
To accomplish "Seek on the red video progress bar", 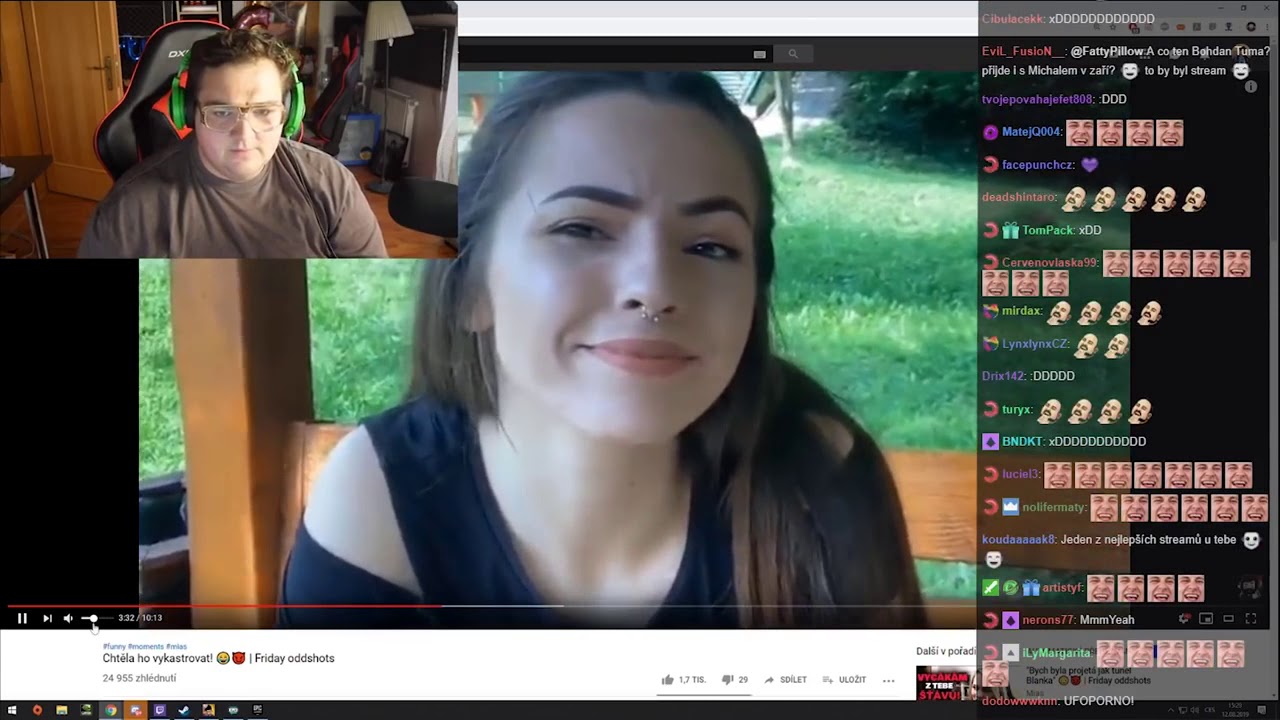I will tap(491, 605).
